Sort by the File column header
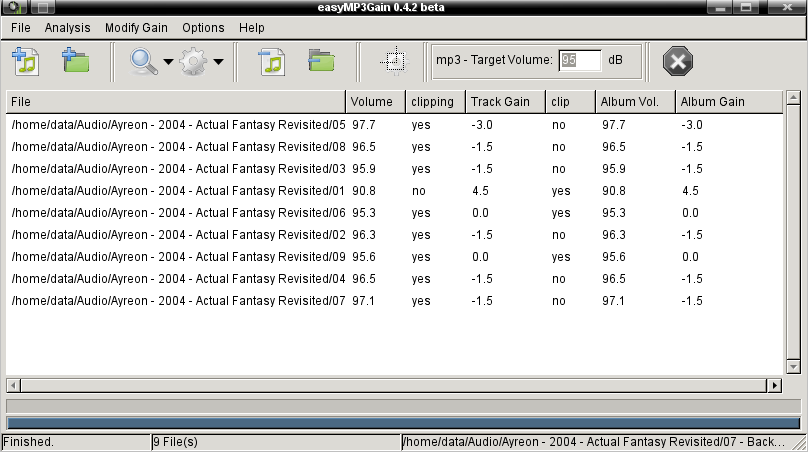Viewport: 808px width, 452px height. 176,102
